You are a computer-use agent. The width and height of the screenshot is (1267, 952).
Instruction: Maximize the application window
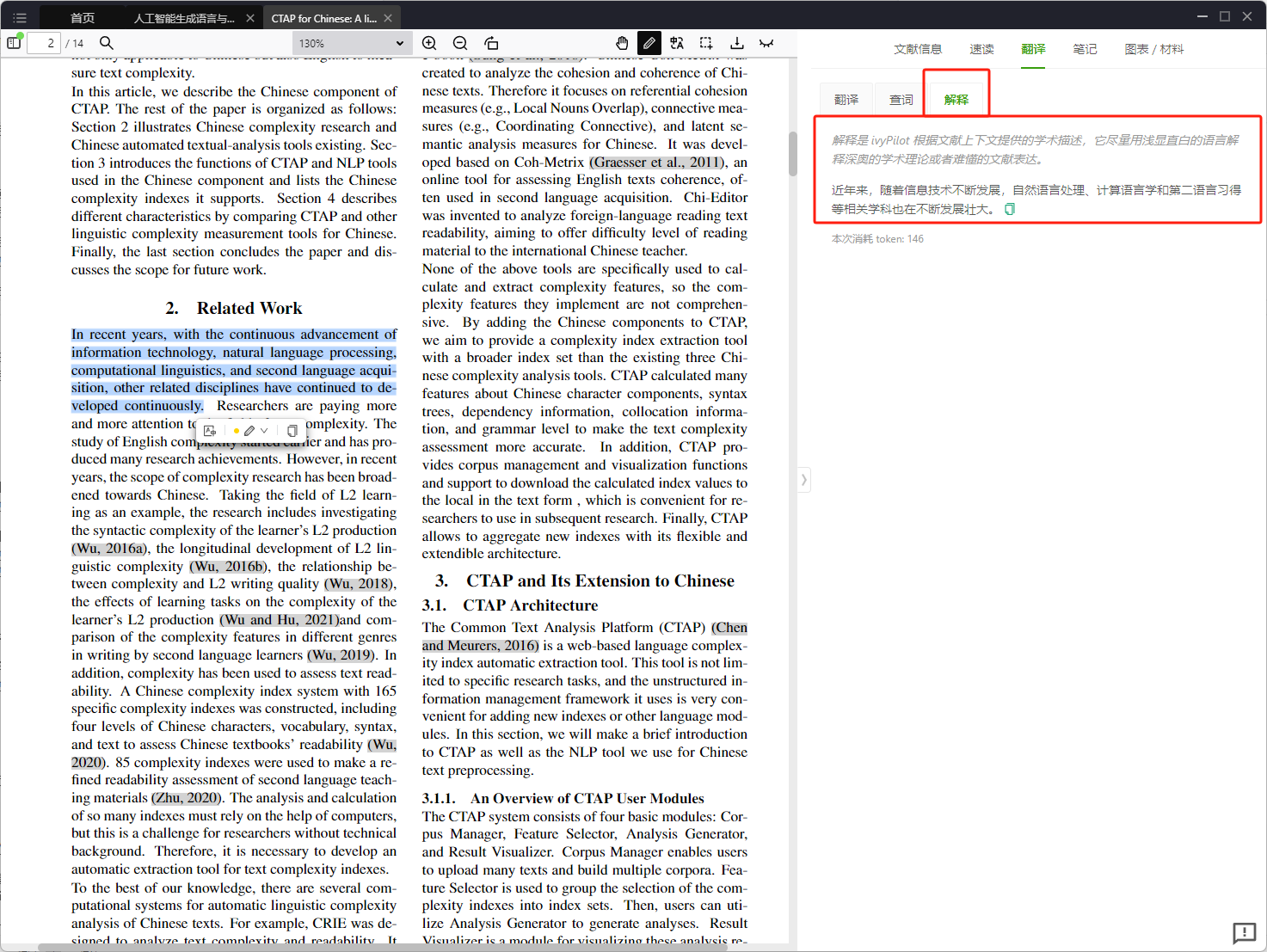tap(1225, 16)
